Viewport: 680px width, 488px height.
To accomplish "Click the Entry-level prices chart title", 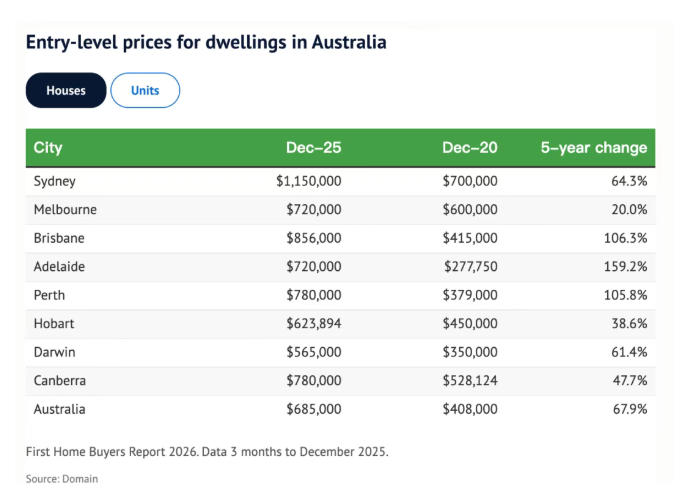I will click(x=205, y=43).
